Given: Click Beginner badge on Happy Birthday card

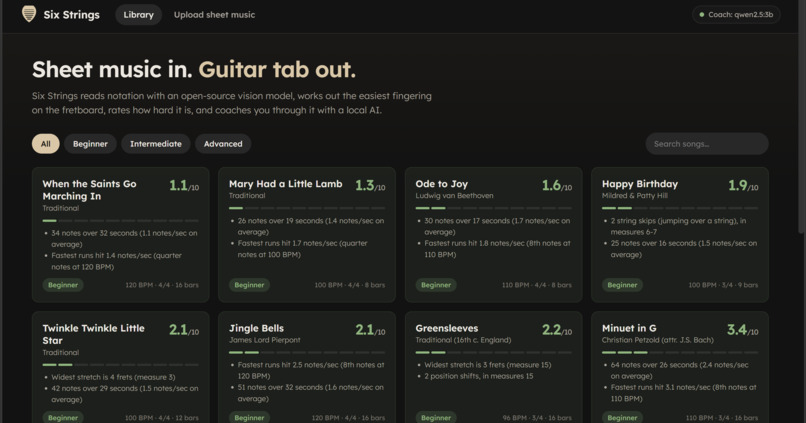Looking at the screenshot, I should 622,285.
